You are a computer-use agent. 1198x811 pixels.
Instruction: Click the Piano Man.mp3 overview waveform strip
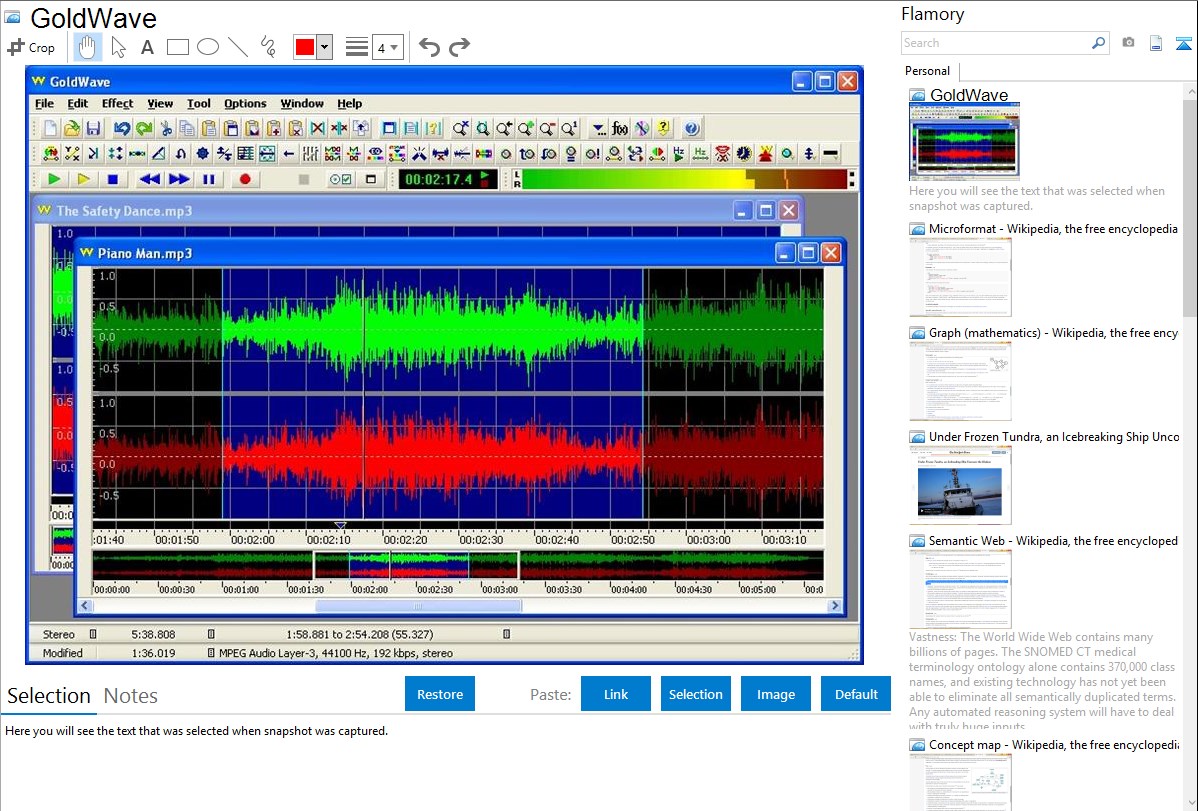458,565
